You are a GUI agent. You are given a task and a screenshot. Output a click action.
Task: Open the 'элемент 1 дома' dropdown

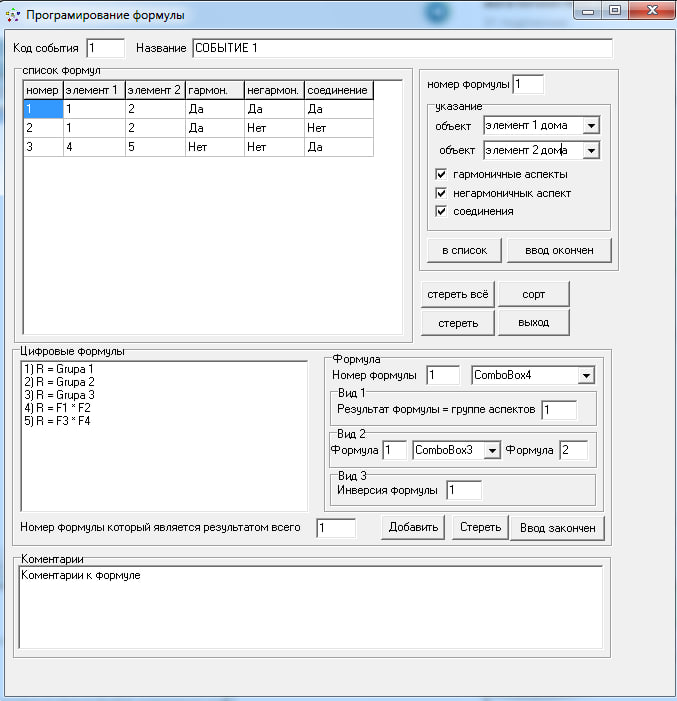tap(590, 126)
